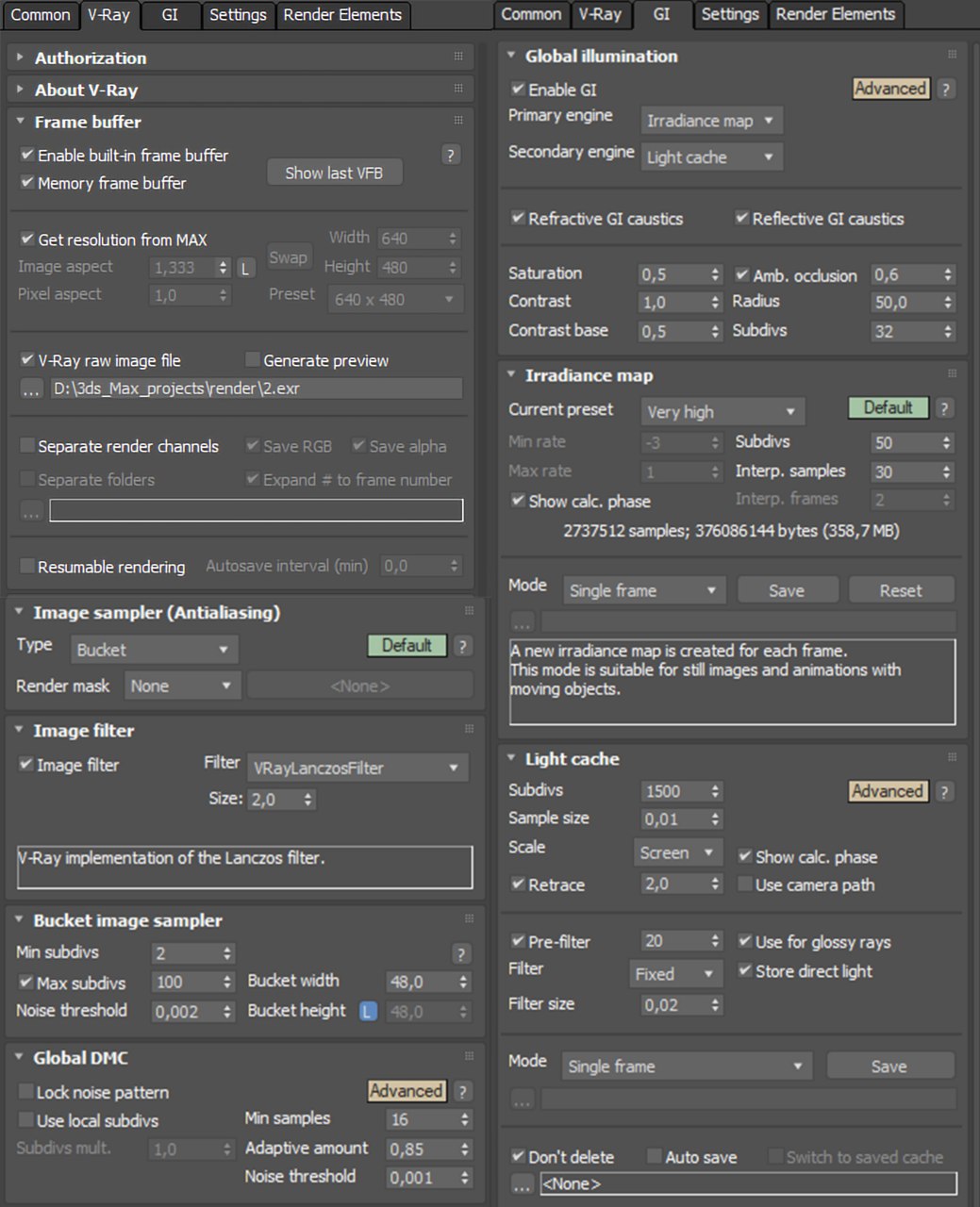Browse for V-Ray raw image file path
The image size is (980, 1207).
(31, 389)
